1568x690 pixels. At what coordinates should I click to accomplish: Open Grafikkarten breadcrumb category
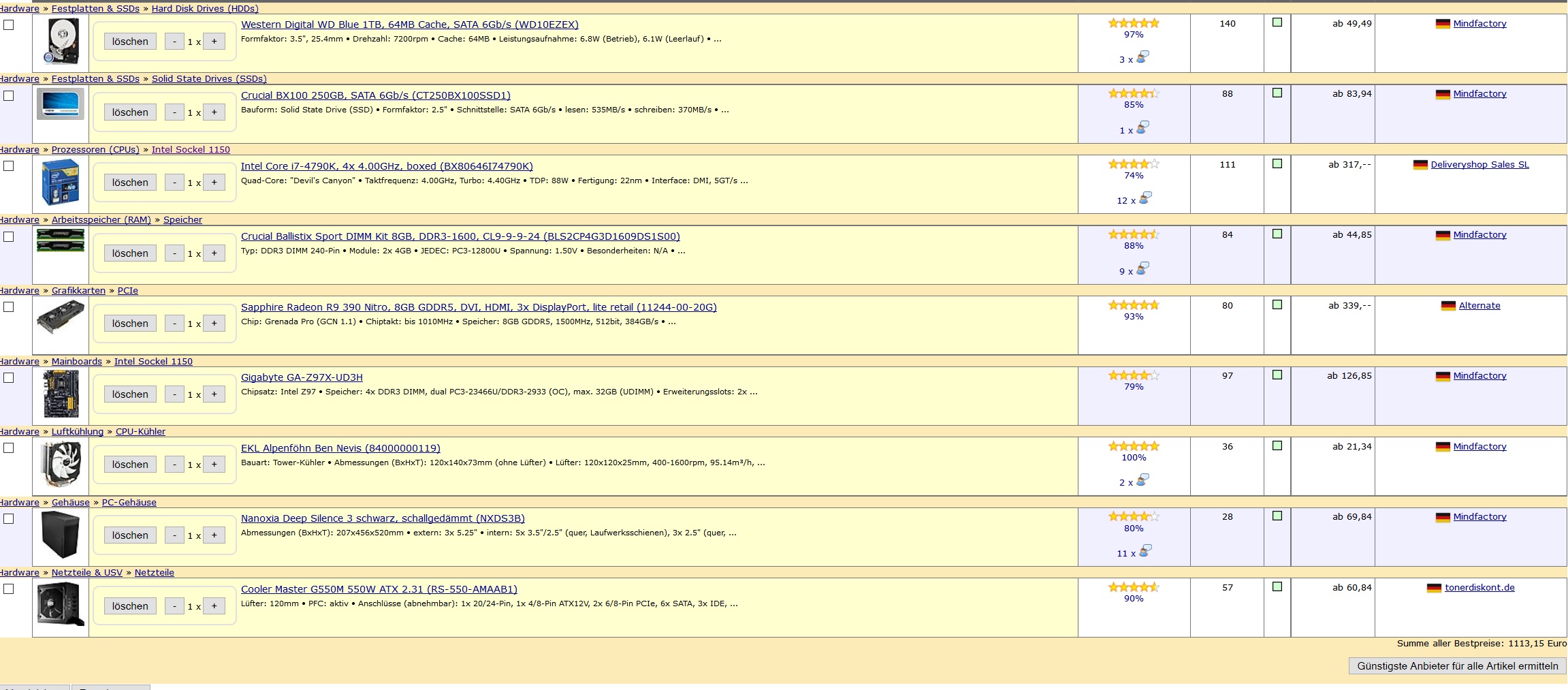pyautogui.click(x=78, y=291)
